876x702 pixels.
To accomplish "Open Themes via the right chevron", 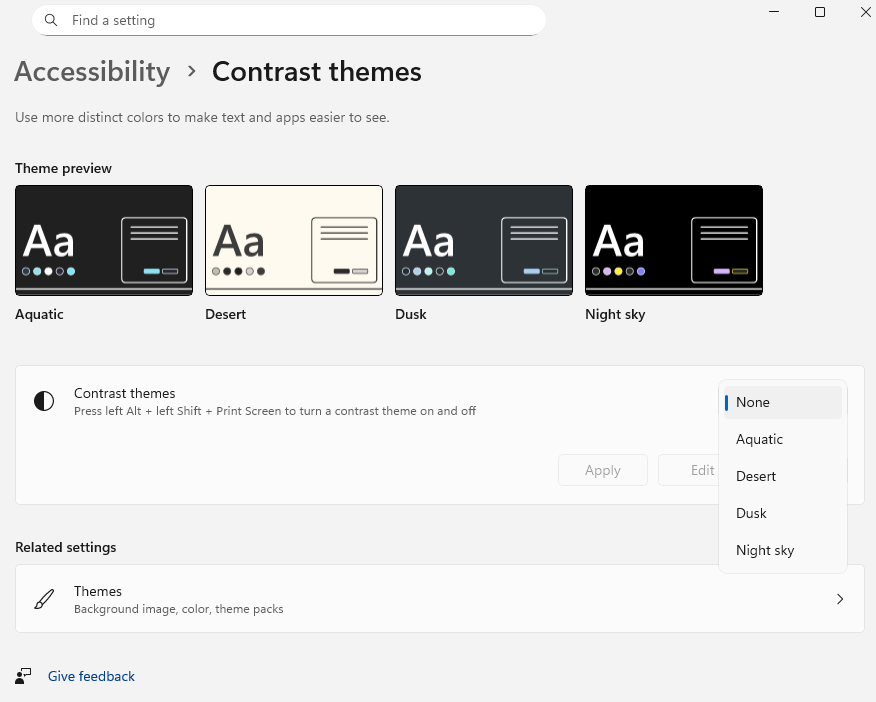I will coord(840,599).
